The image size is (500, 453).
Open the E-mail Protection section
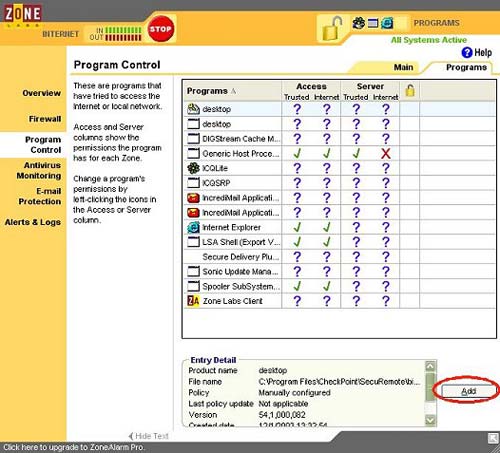point(40,196)
